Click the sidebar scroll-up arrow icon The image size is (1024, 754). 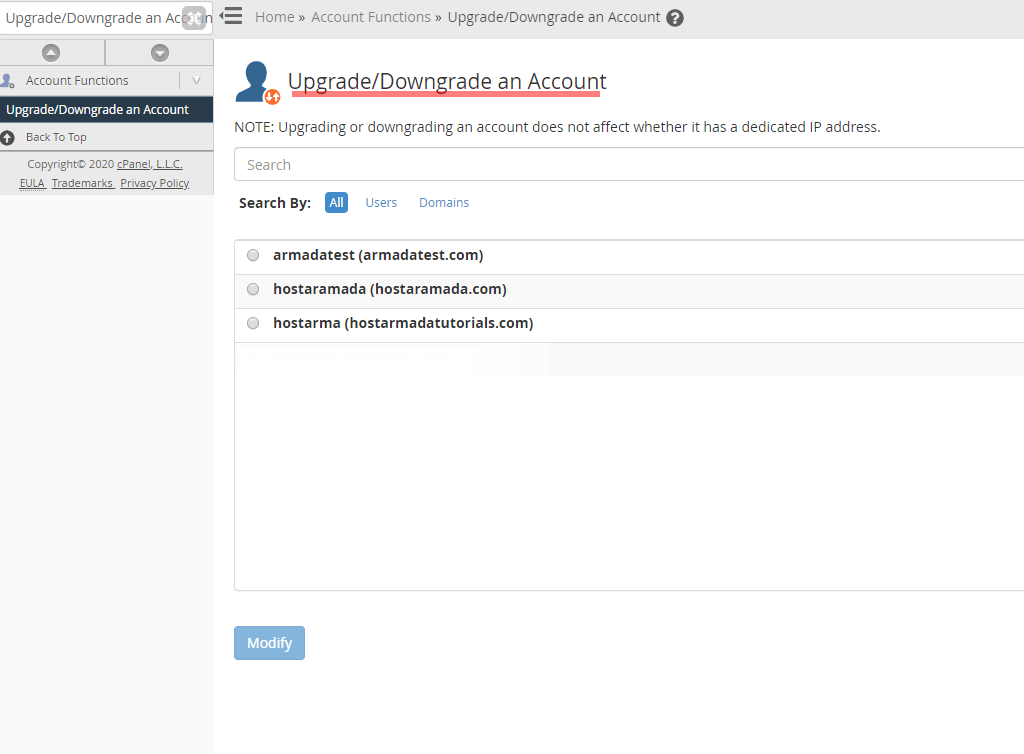(x=52, y=52)
